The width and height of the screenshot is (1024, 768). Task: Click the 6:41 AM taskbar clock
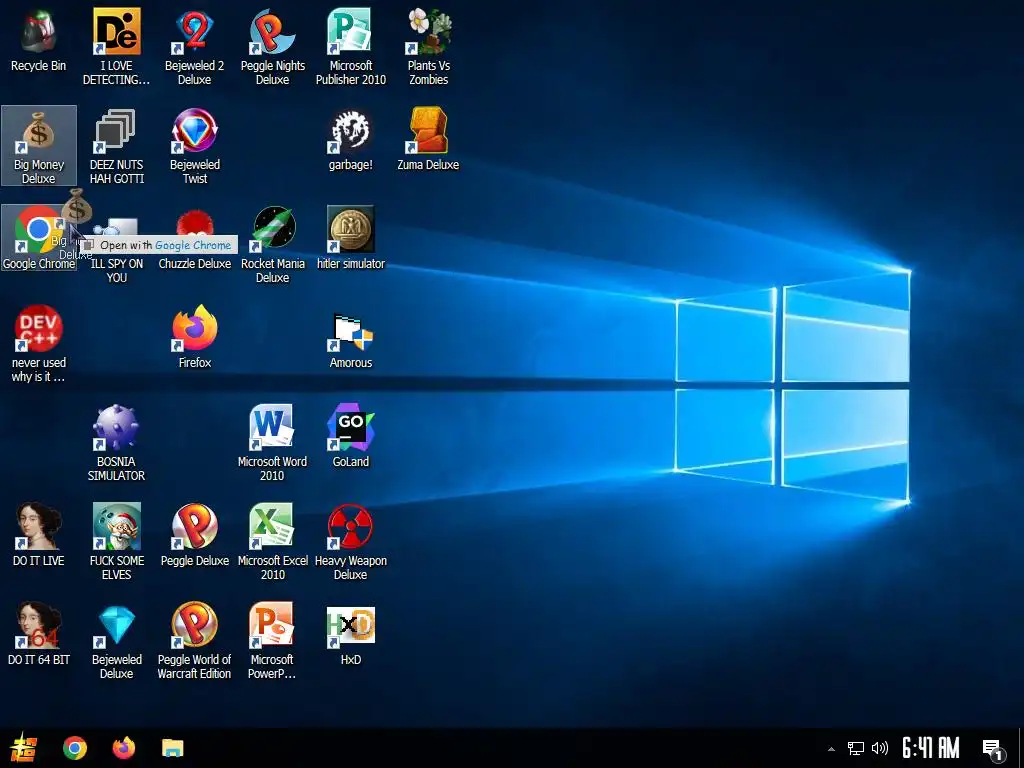[x=931, y=748]
